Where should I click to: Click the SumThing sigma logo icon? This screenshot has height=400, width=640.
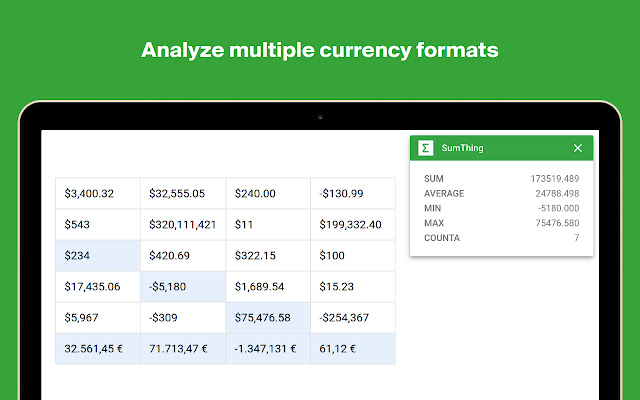(426, 148)
